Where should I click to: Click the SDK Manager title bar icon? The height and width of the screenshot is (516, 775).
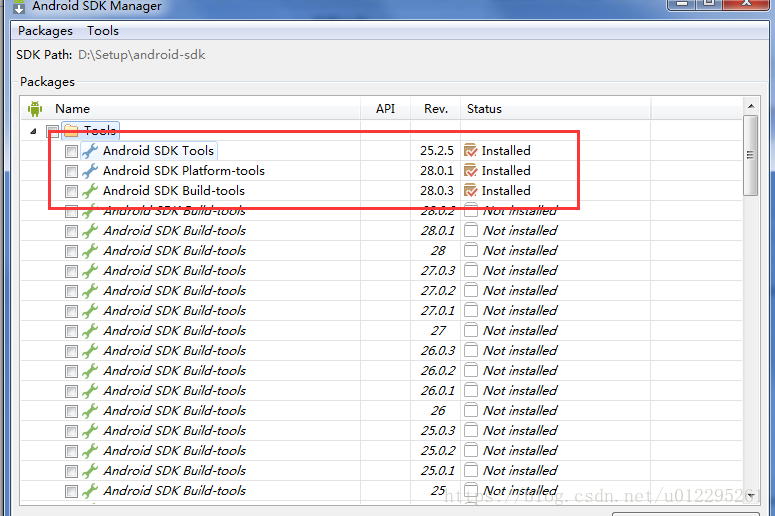tap(19, 7)
